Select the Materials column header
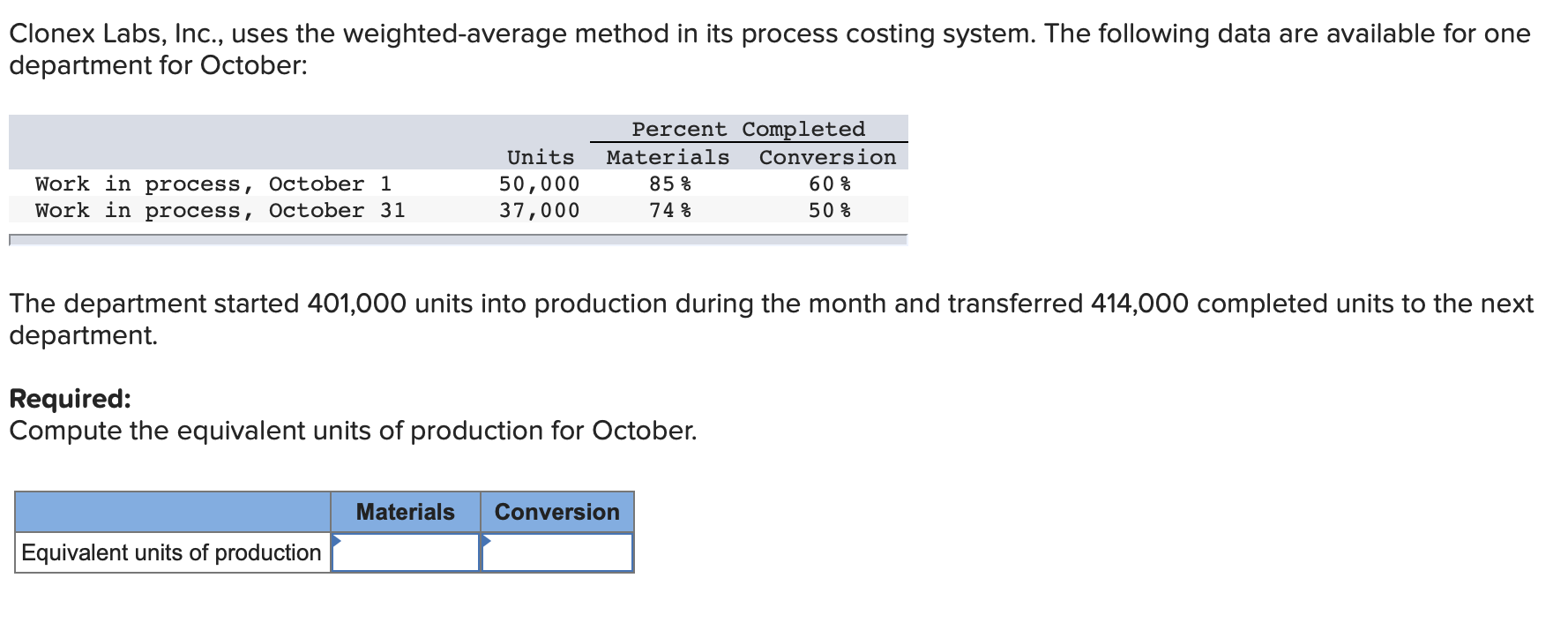This screenshot has height=623, width=1568. [405, 512]
